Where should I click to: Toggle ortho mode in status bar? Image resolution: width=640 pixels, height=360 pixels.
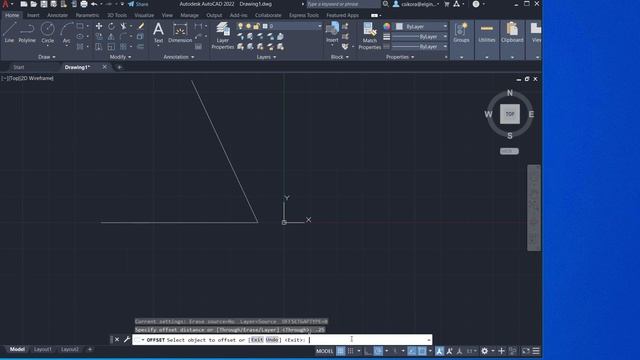click(x=368, y=351)
